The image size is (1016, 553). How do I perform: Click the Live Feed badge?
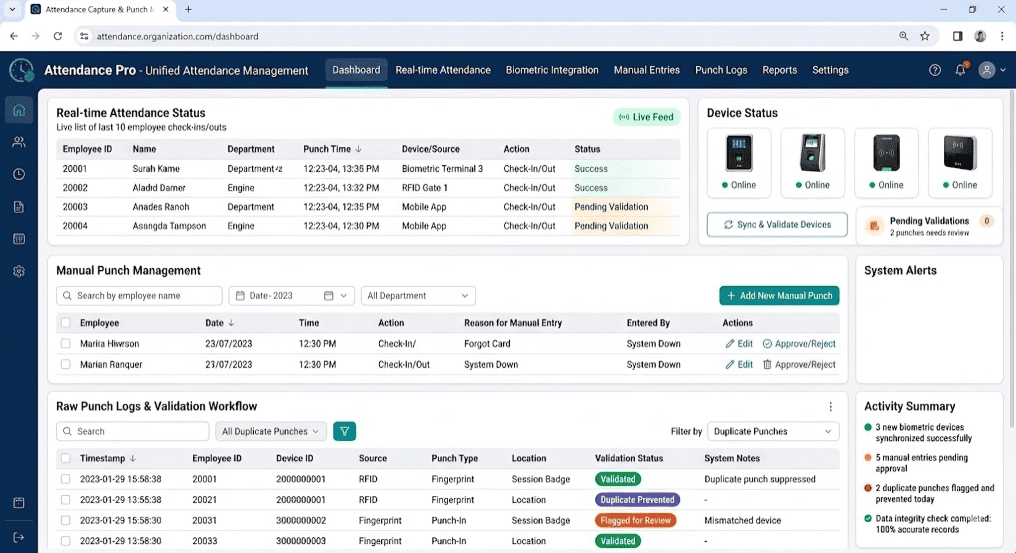646,117
